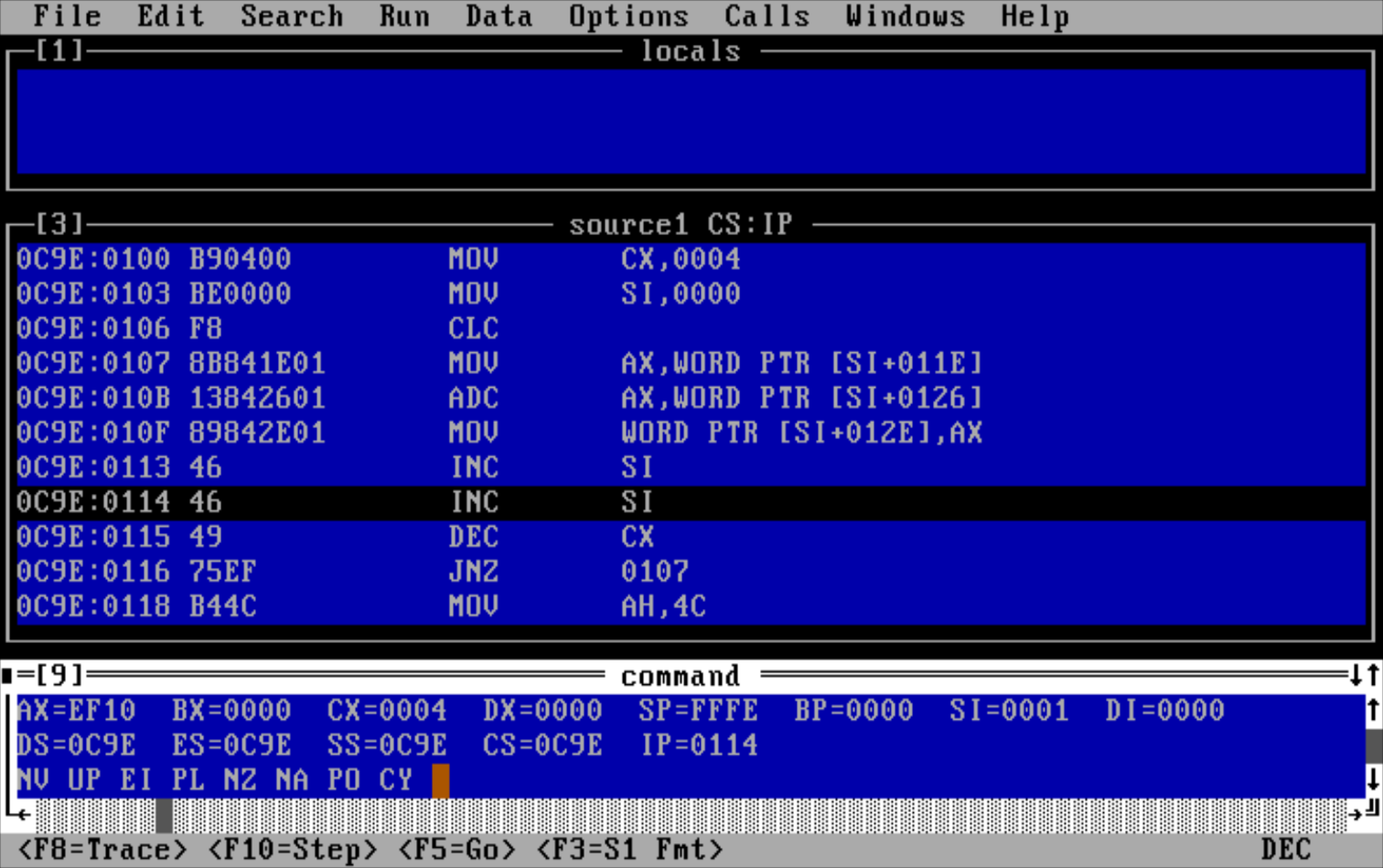Click the NZ zero flag
Screen dimensions: 1383x868
tap(240, 780)
